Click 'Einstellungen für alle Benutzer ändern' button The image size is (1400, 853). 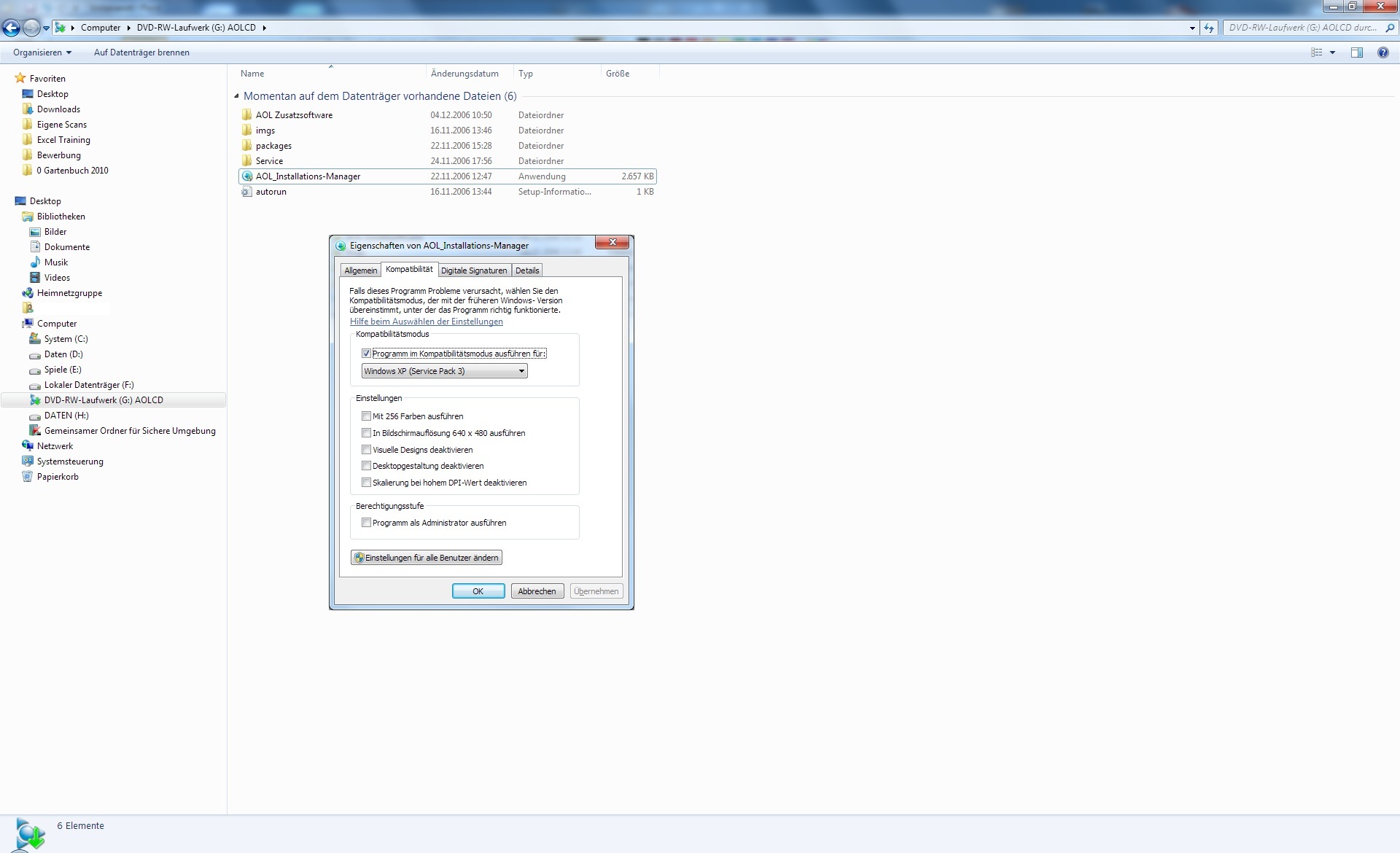pos(427,558)
